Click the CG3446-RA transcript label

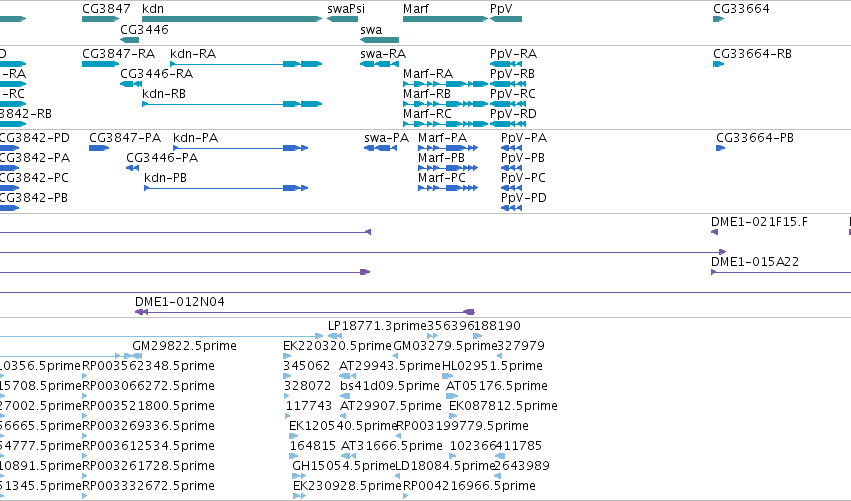[157, 74]
